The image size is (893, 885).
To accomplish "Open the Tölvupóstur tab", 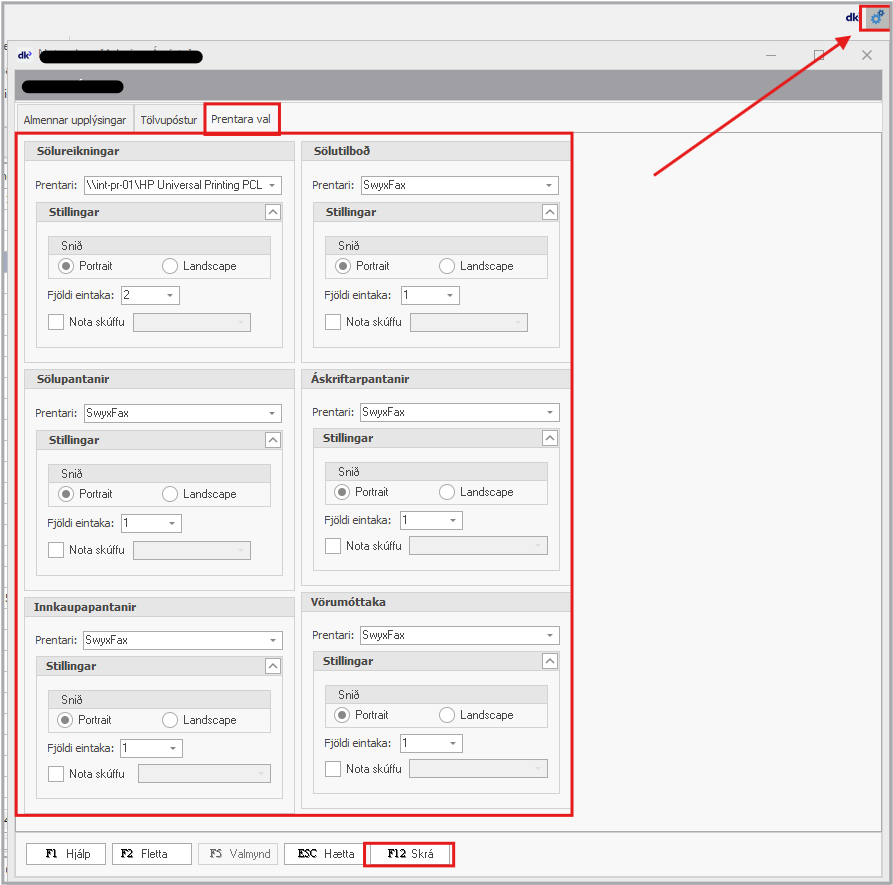I will click(x=168, y=120).
